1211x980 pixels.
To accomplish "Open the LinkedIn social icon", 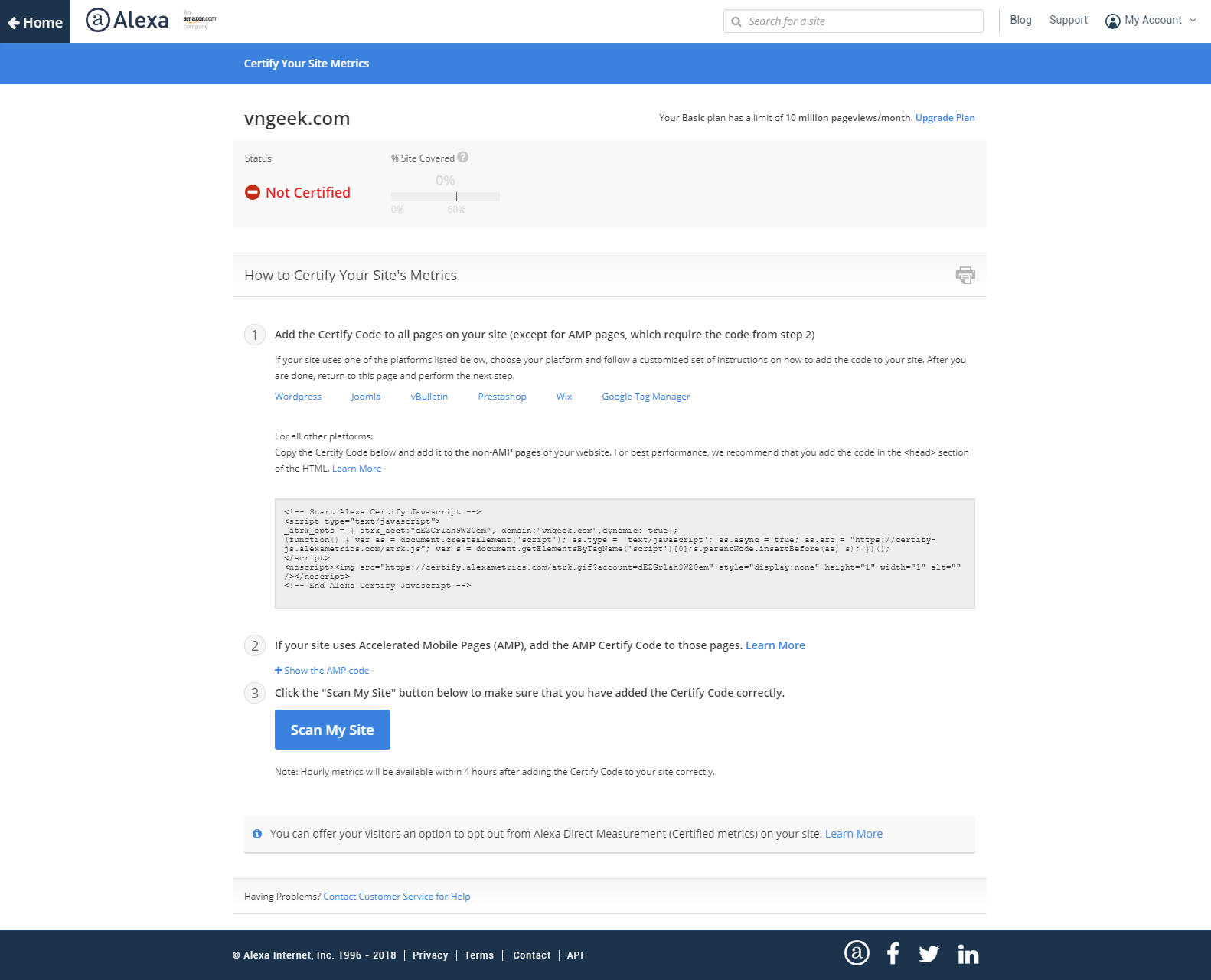I will coord(968,954).
